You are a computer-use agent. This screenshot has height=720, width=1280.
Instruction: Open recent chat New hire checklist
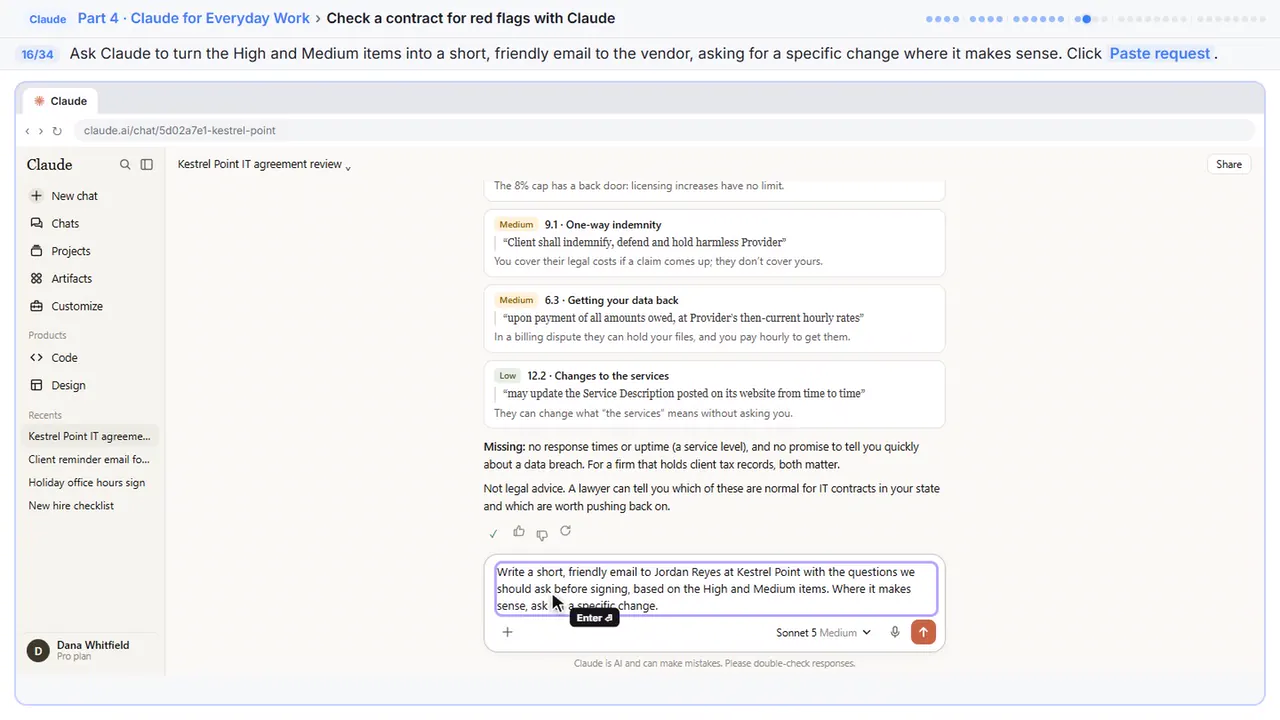(x=90, y=505)
